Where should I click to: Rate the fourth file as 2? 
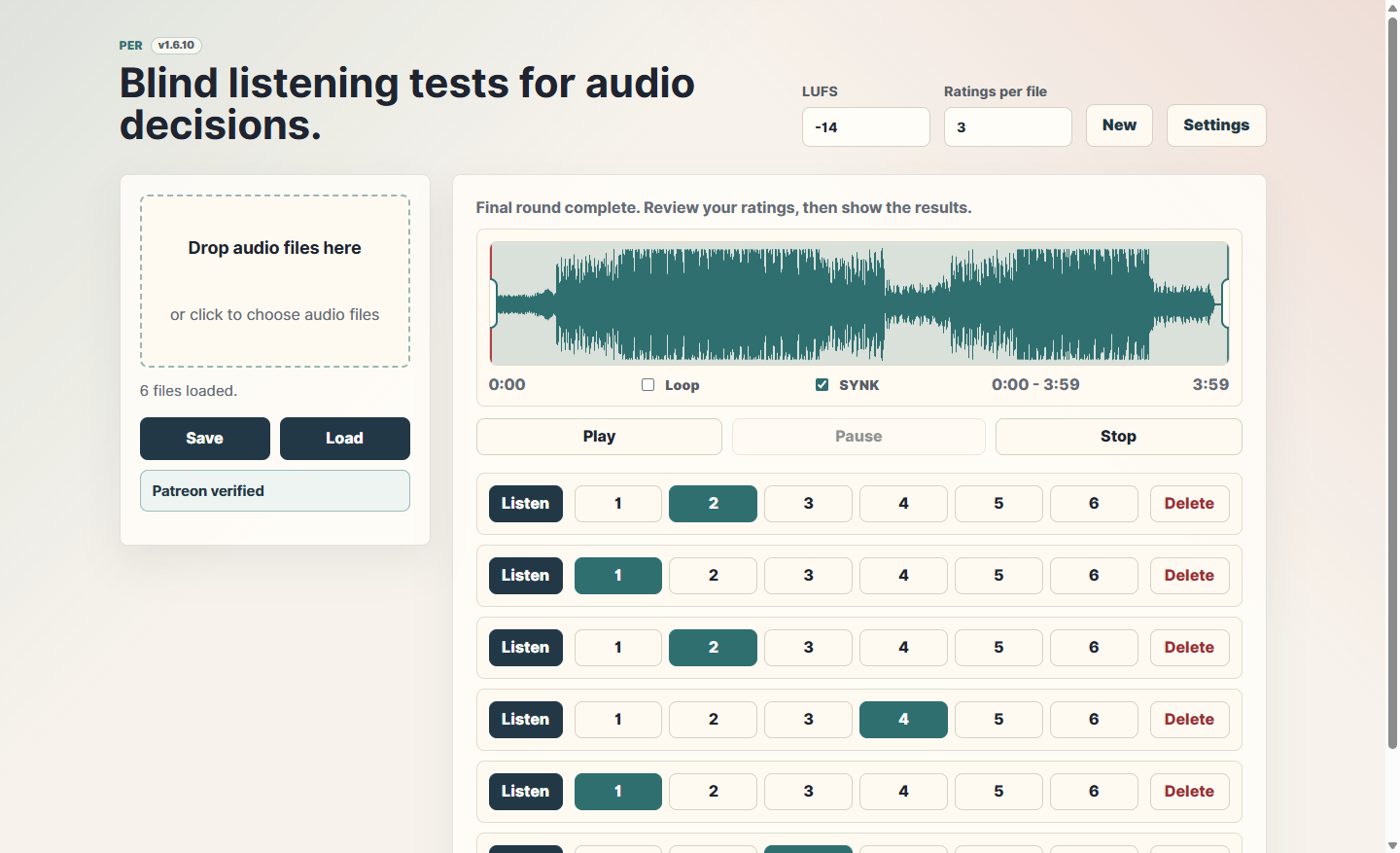click(x=714, y=720)
